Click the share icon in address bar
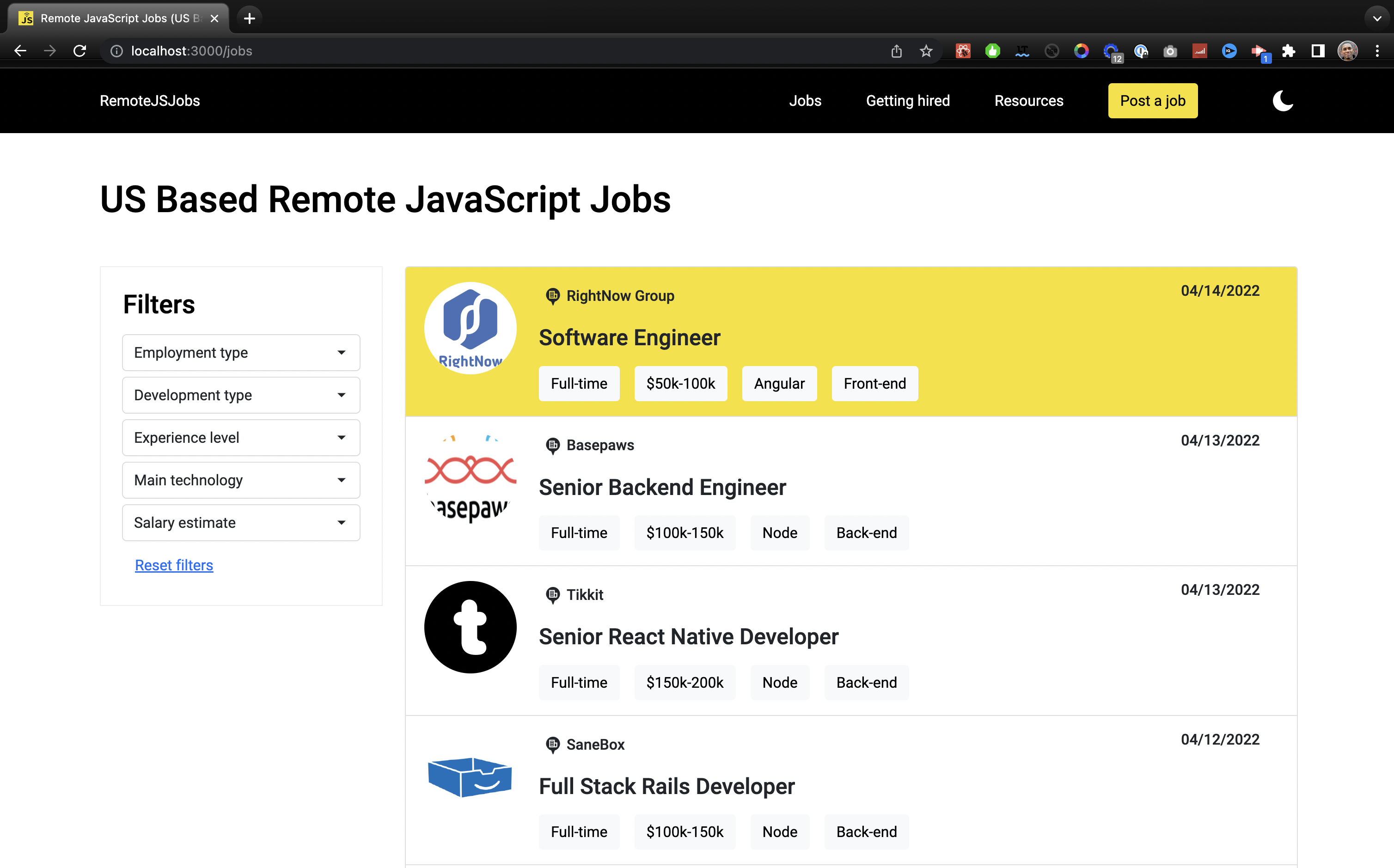Viewport: 1394px width, 868px height. click(896, 51)
